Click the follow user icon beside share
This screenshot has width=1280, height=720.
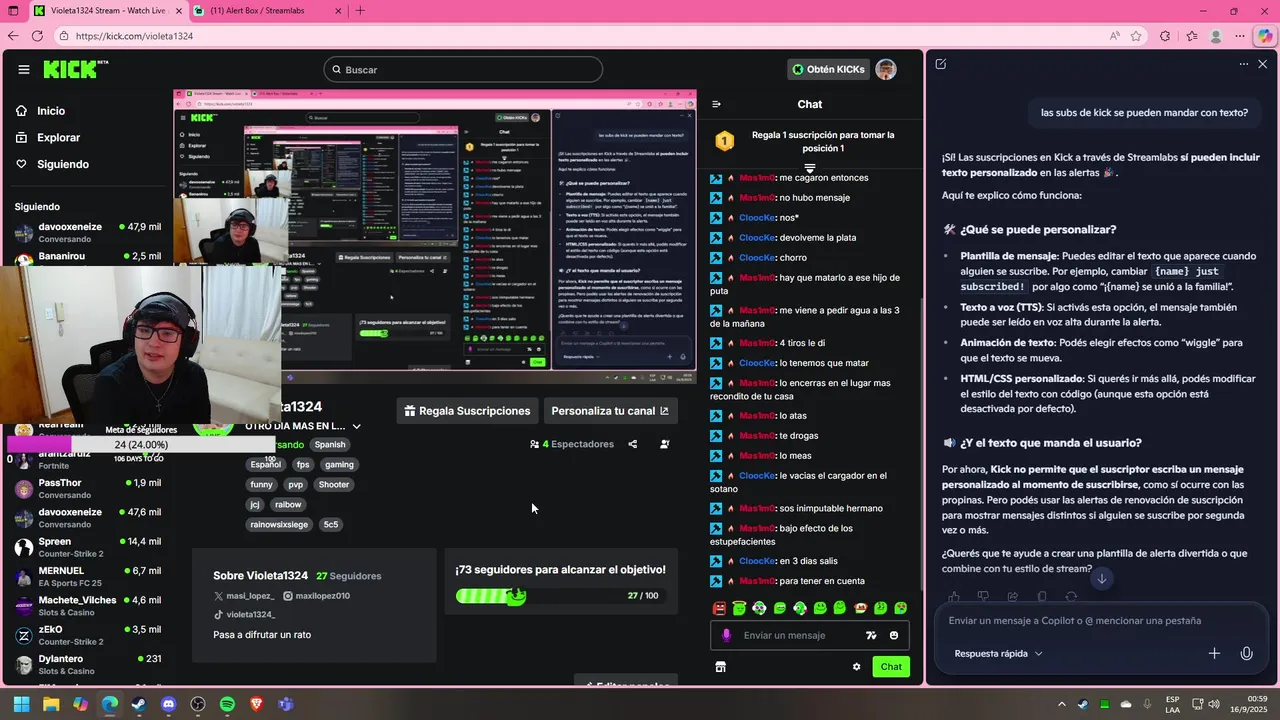coord(665,444)
